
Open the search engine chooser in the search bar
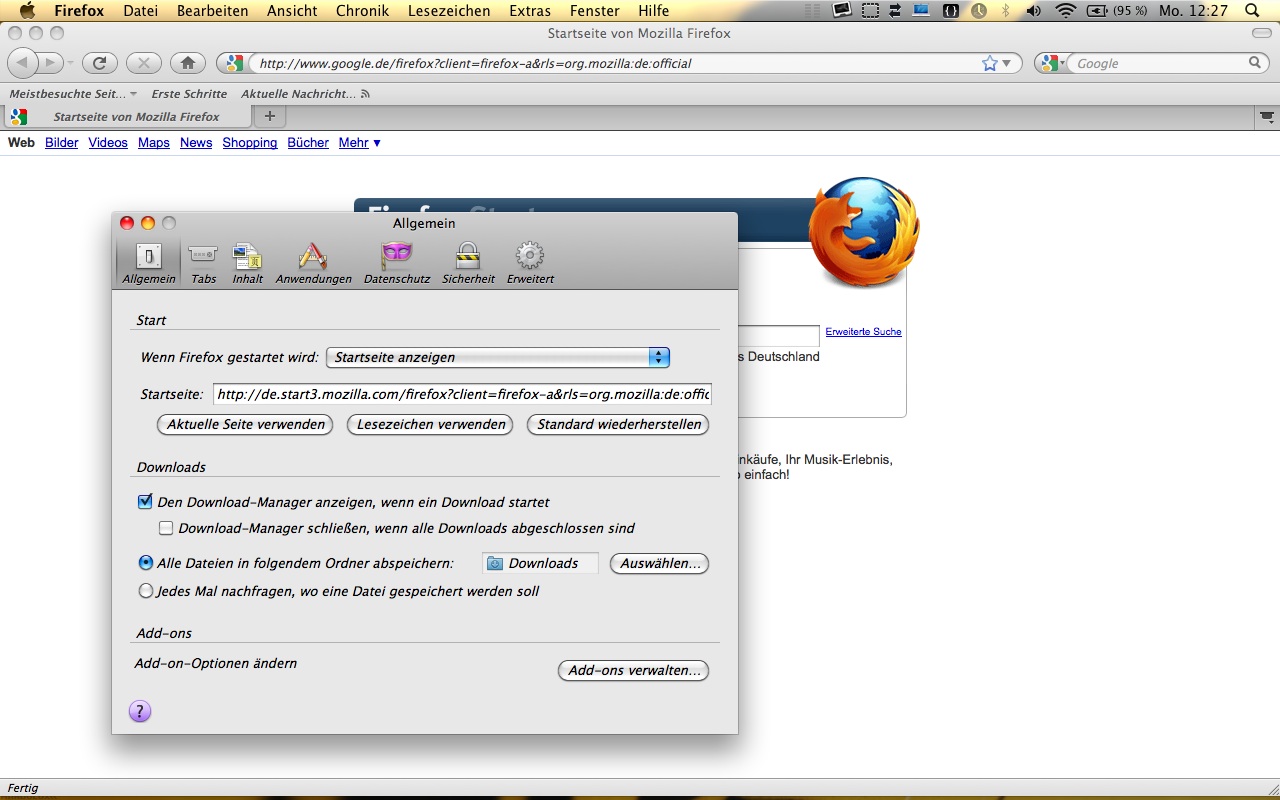[1051, 63]
